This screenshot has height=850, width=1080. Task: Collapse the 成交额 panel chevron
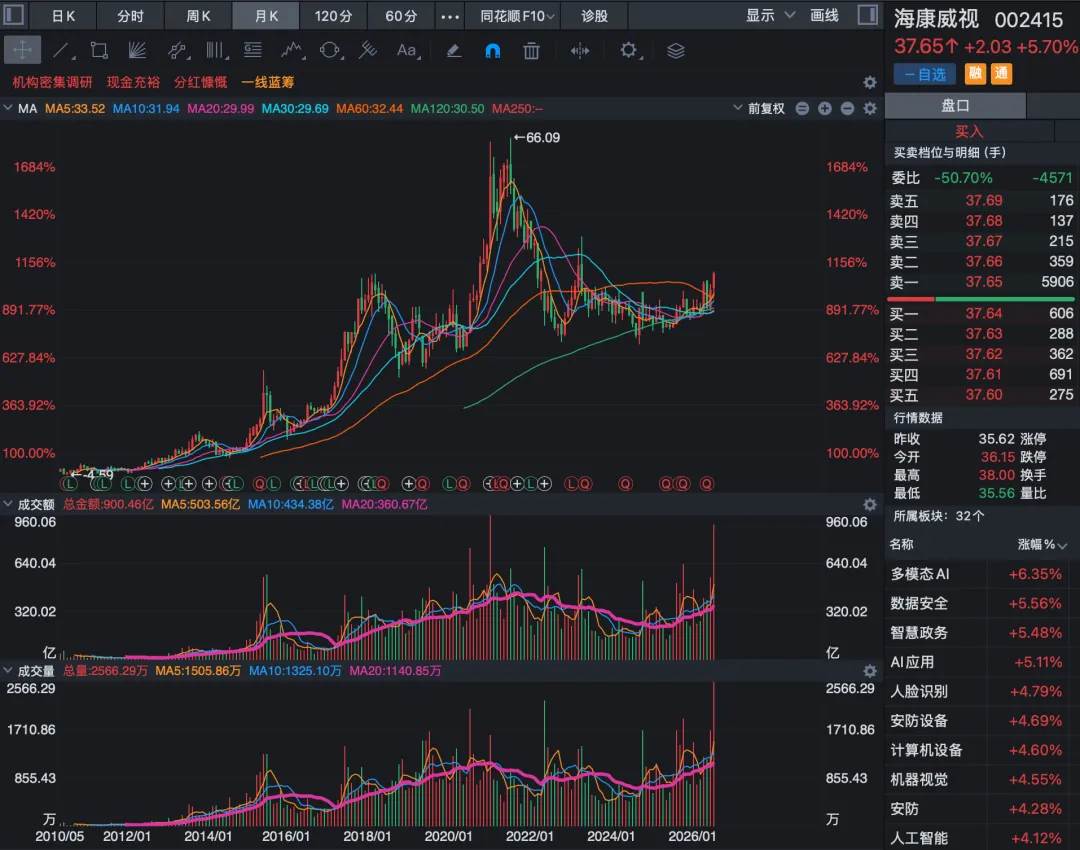8,504
